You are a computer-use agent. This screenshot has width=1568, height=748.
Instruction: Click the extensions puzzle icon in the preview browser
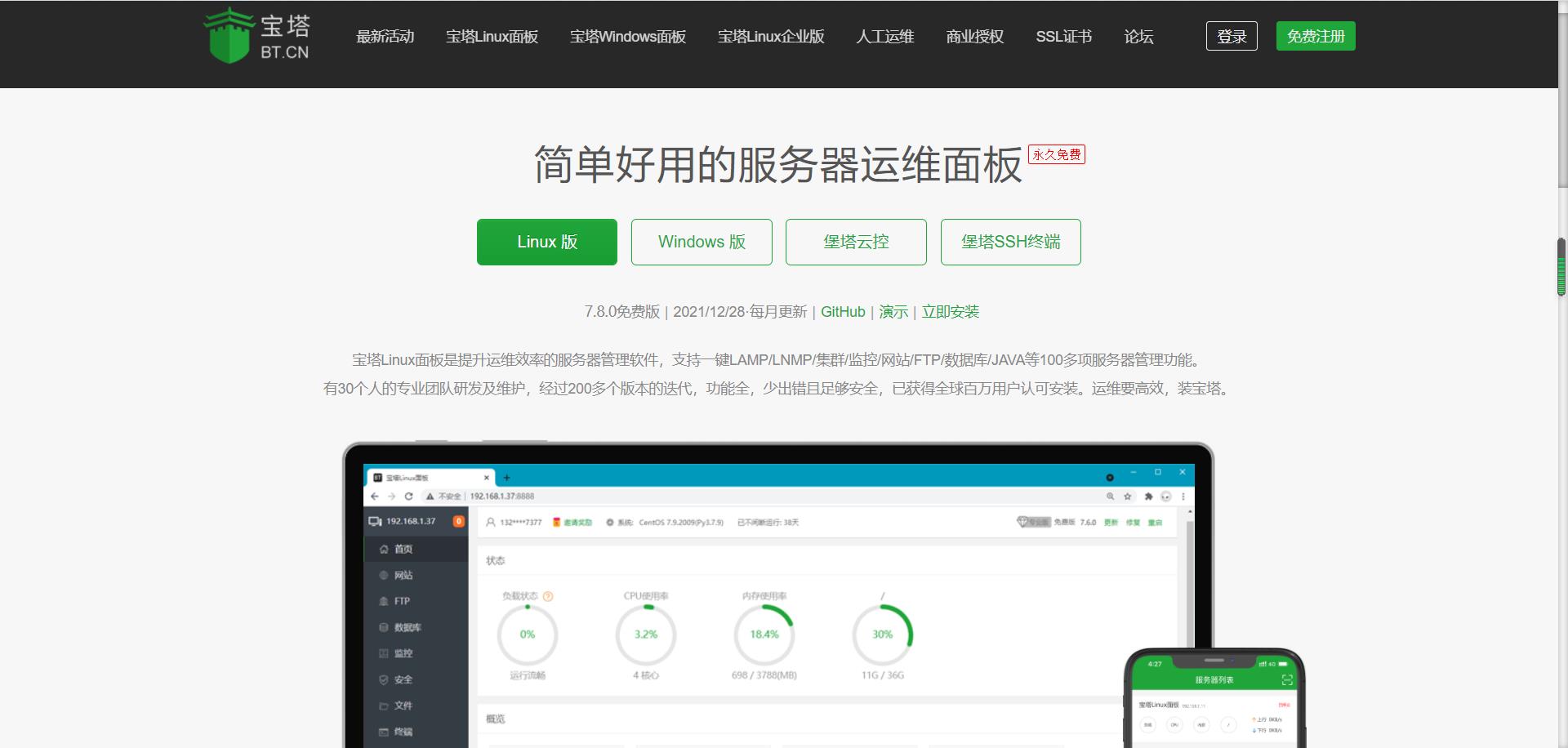tap(1148, 496)
